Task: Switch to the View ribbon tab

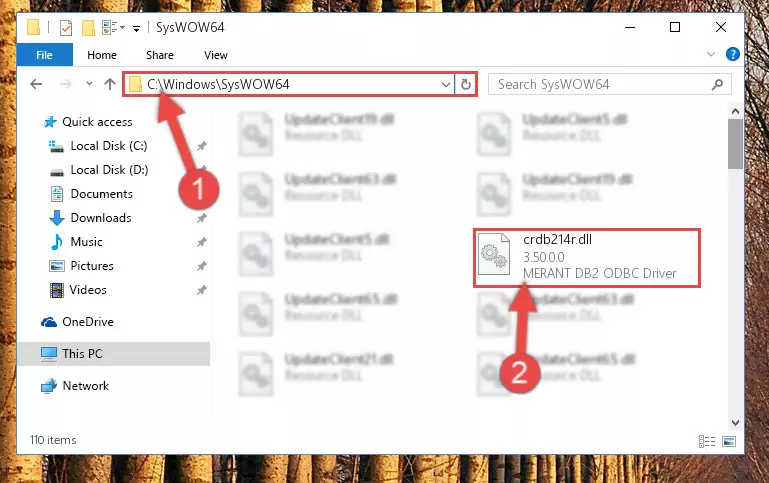Action: coord(216,55)
